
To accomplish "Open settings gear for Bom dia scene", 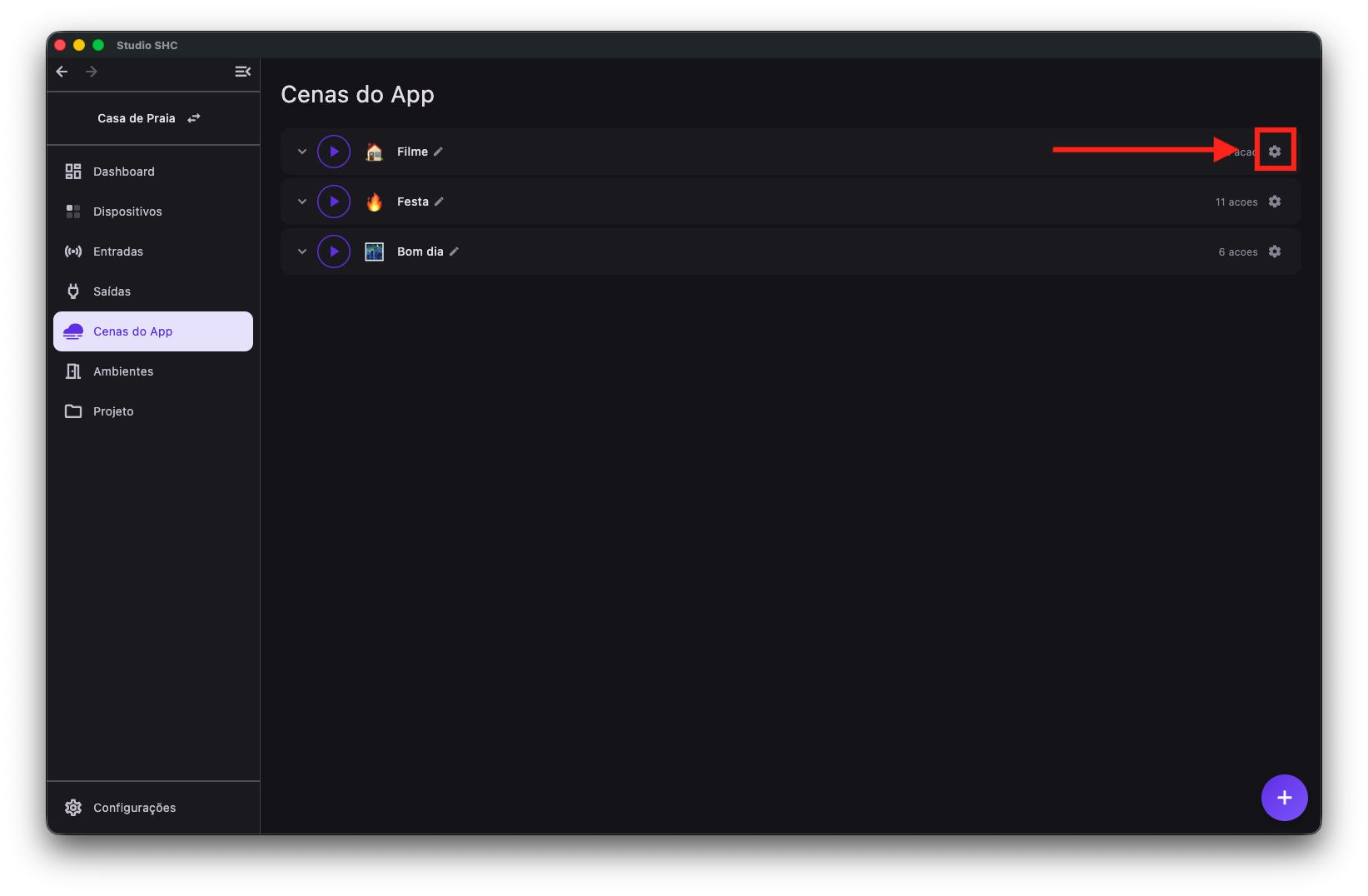I will [x=1275, y=251].
